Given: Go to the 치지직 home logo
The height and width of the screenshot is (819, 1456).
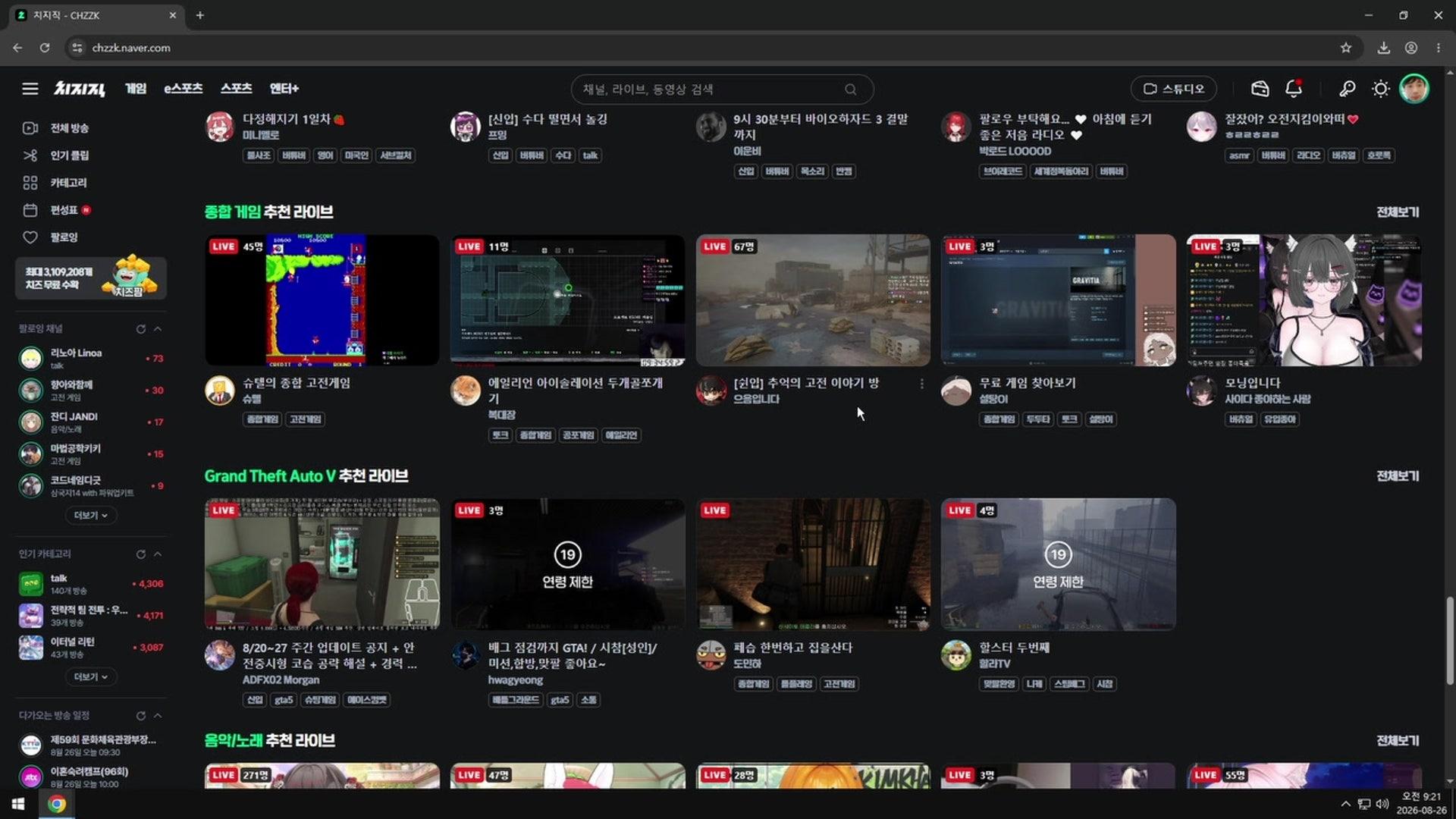Looking at the screenshot, I should tap(79, 89).
